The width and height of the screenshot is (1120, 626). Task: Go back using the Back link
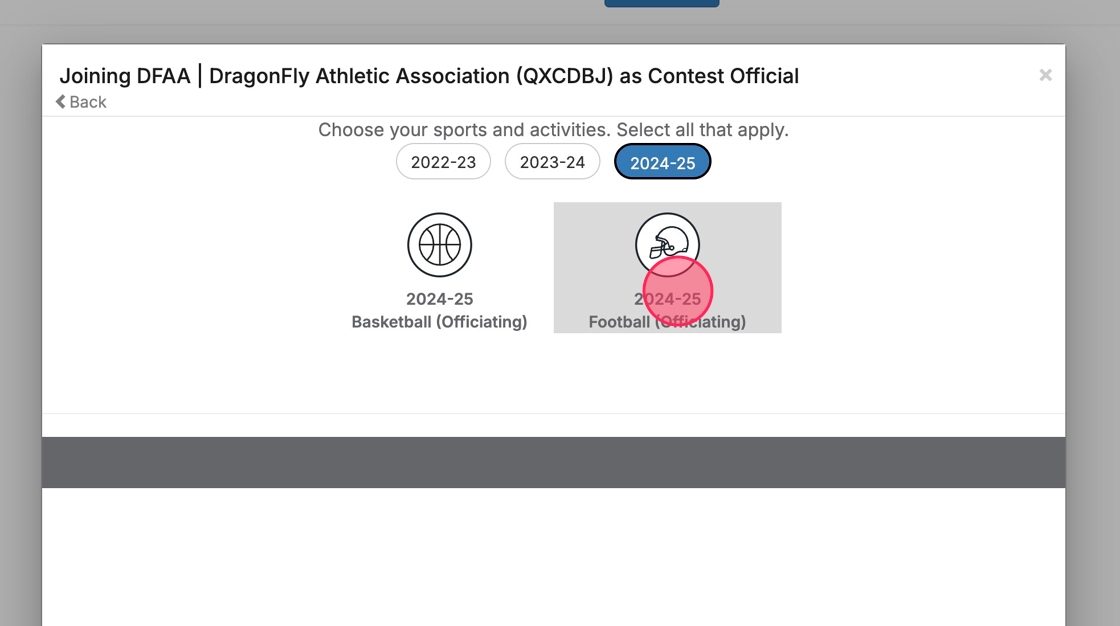click(88, 102)
